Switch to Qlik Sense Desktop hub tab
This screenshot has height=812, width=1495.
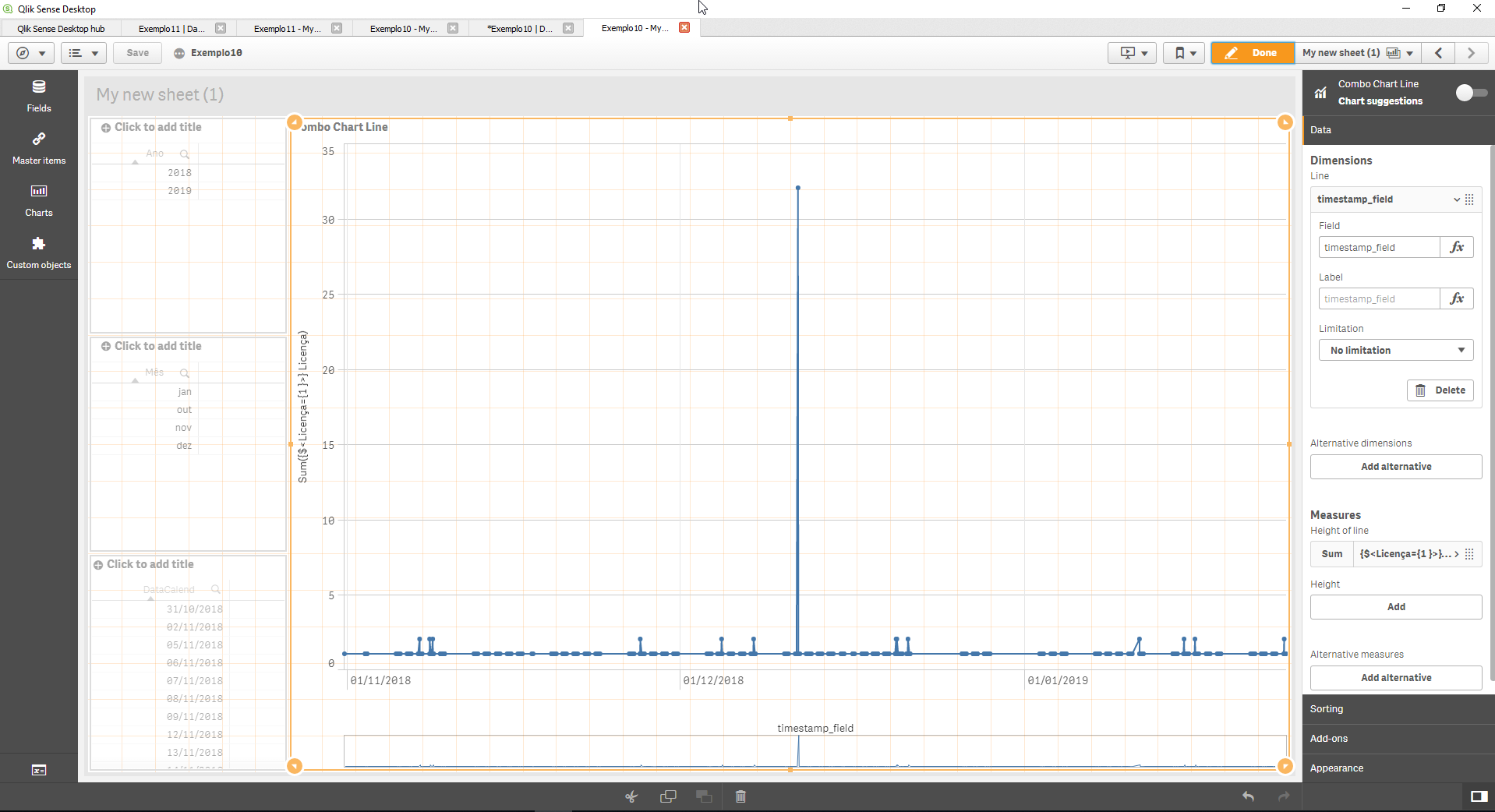point(61,29)
